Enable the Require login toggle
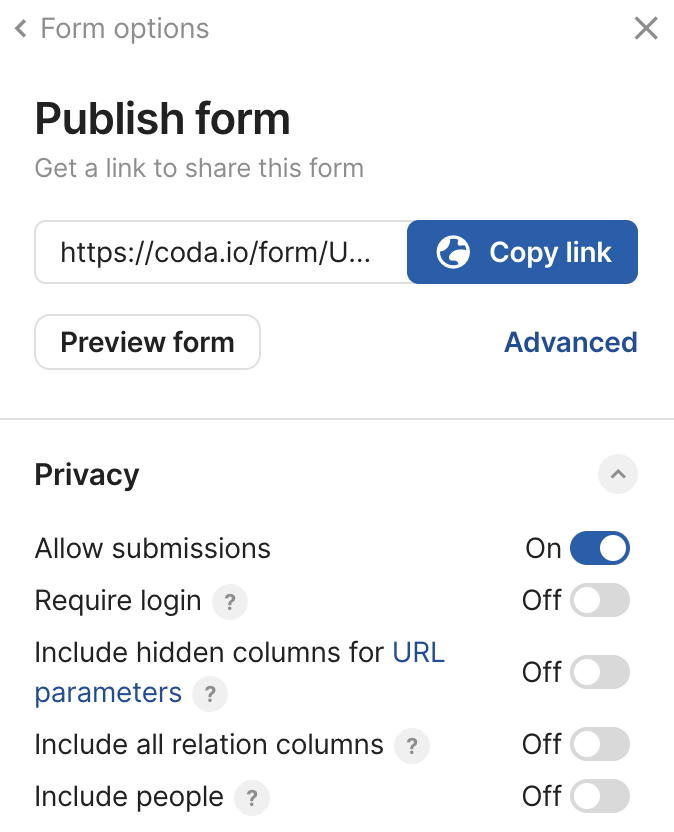This screenshot has width=674, height=832. pyautogui.click(x=600, y=600)
